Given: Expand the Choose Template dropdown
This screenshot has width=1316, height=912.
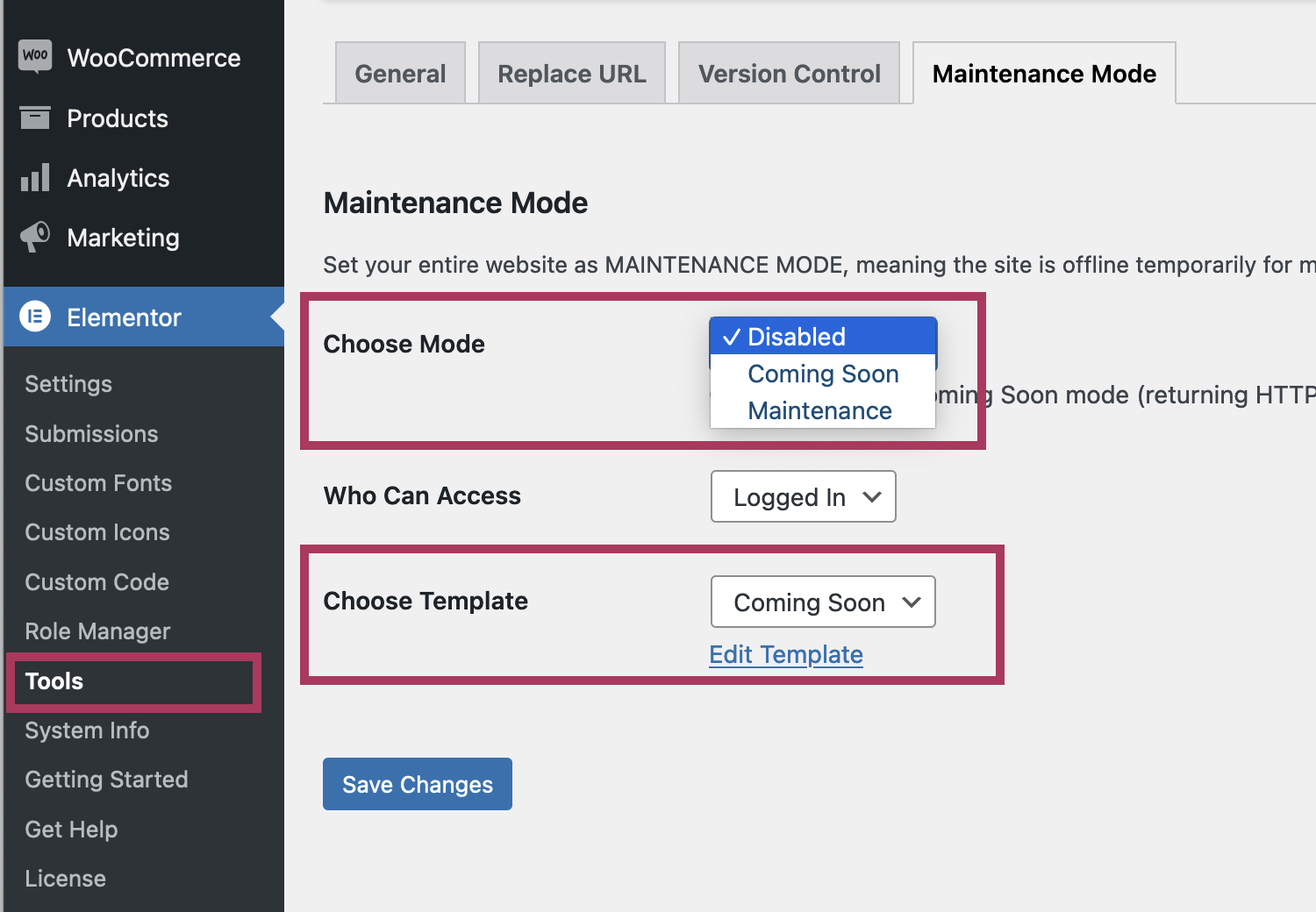Looking at the screenshot, I should (x=822, y=602).
